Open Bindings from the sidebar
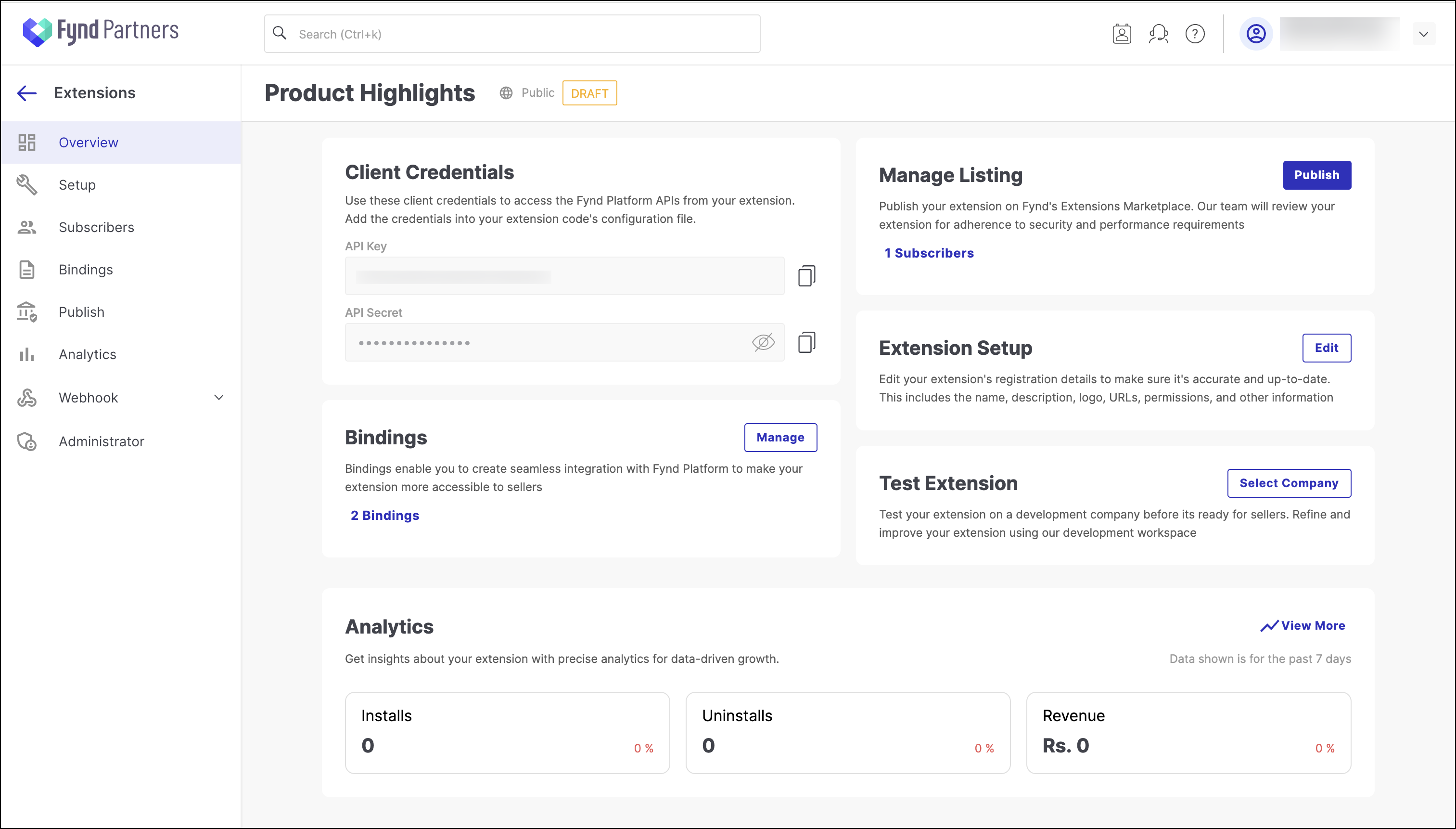Viewport: 1456px width, 829px height. [121, 269]
